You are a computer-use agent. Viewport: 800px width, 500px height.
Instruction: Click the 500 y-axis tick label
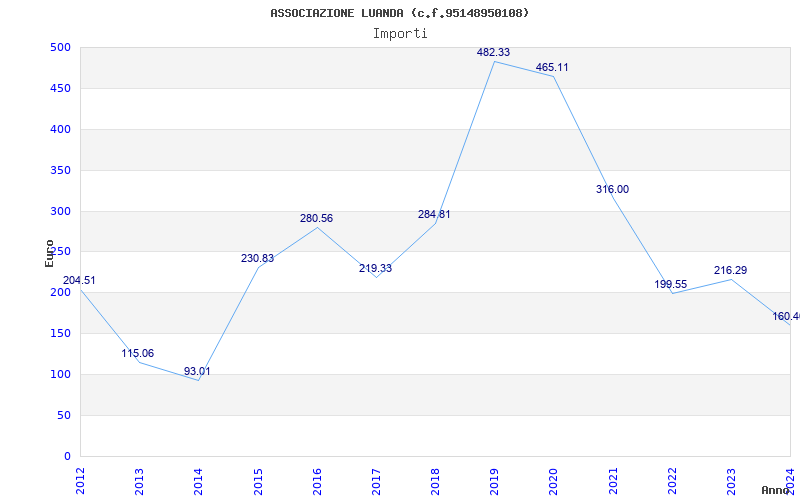[60, 47]
